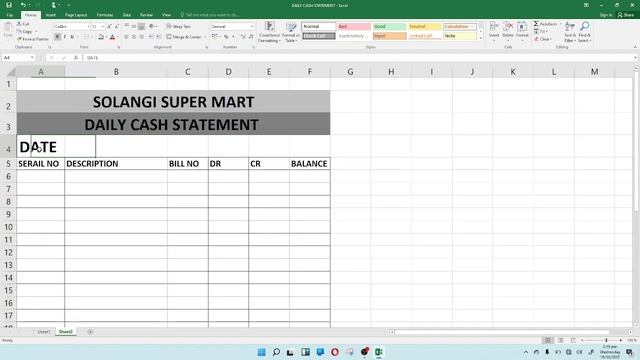
Task: Activate the Format Painter
Action: 33,39
